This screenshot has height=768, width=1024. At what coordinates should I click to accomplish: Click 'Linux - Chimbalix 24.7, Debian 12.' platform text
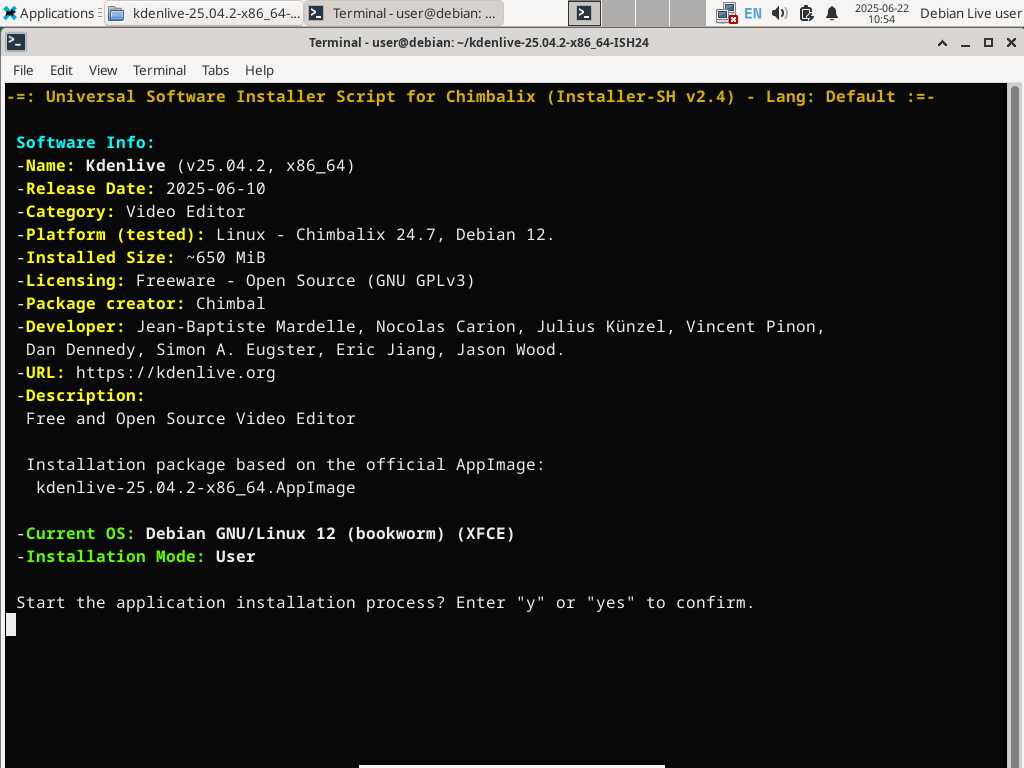(385, 234)
